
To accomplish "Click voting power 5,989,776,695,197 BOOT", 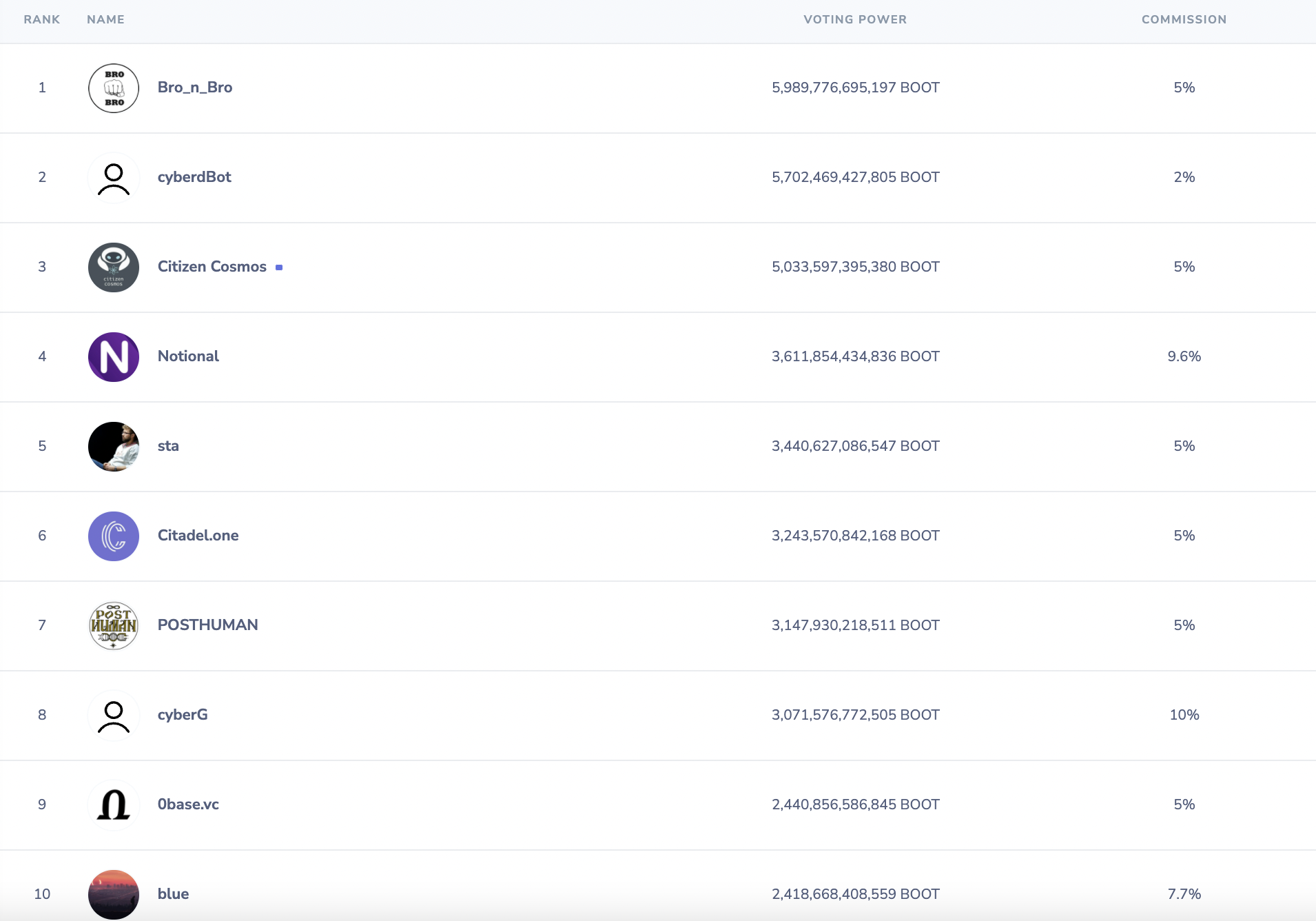I will [856, 88].
